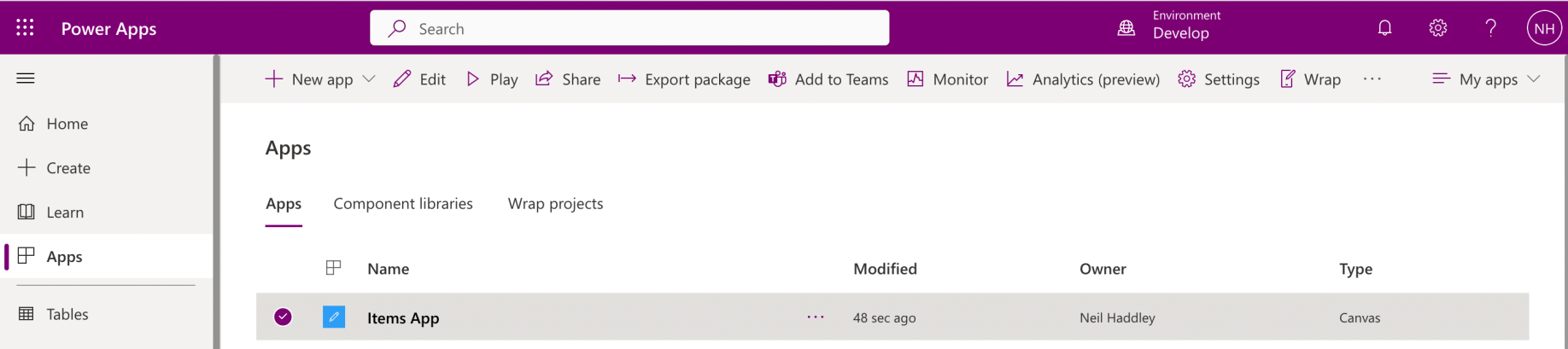Open the Items App link

[403, 318]
